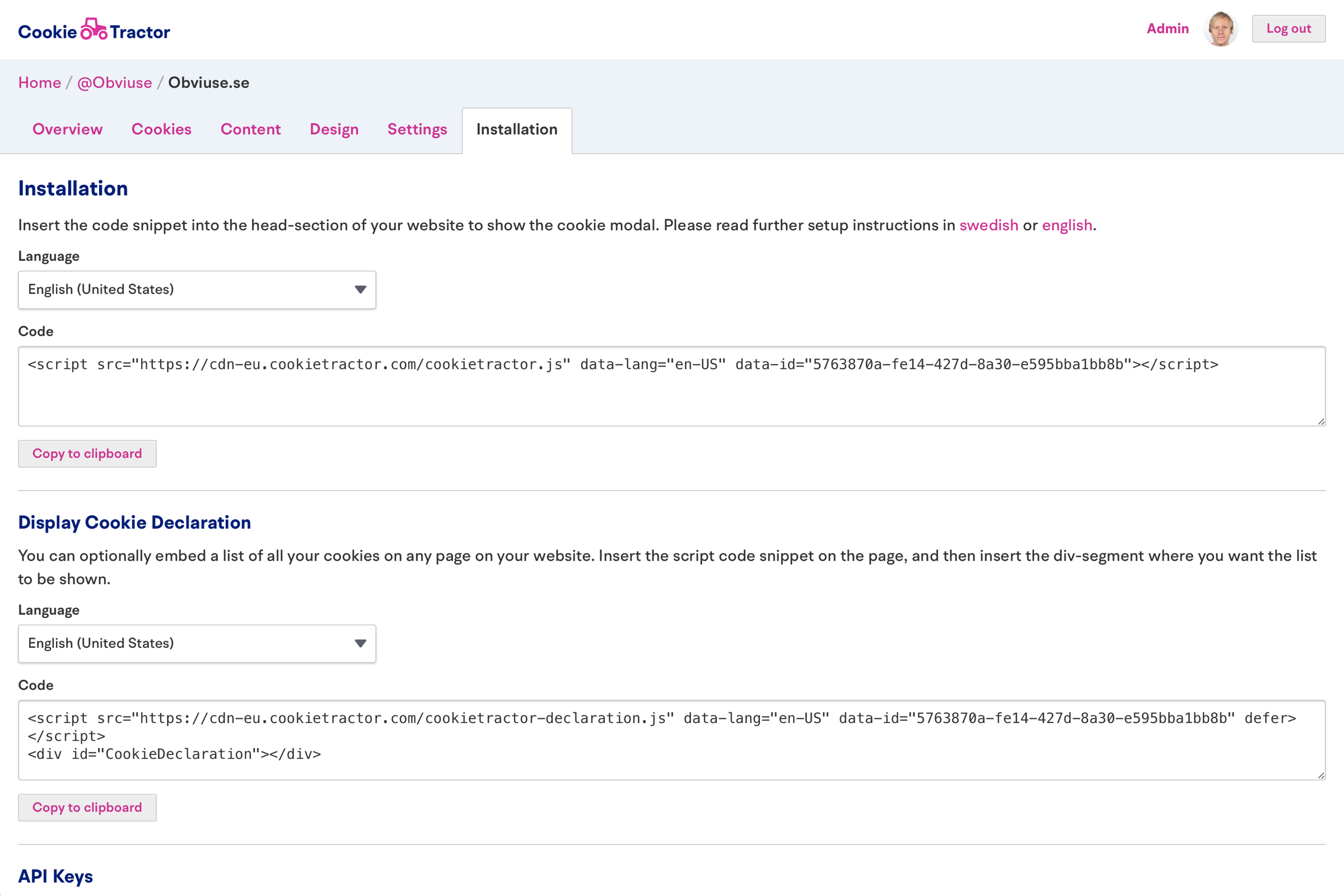Open swedish setup instructions link
Screen dimensions: 1344x896
coord(988,226)
